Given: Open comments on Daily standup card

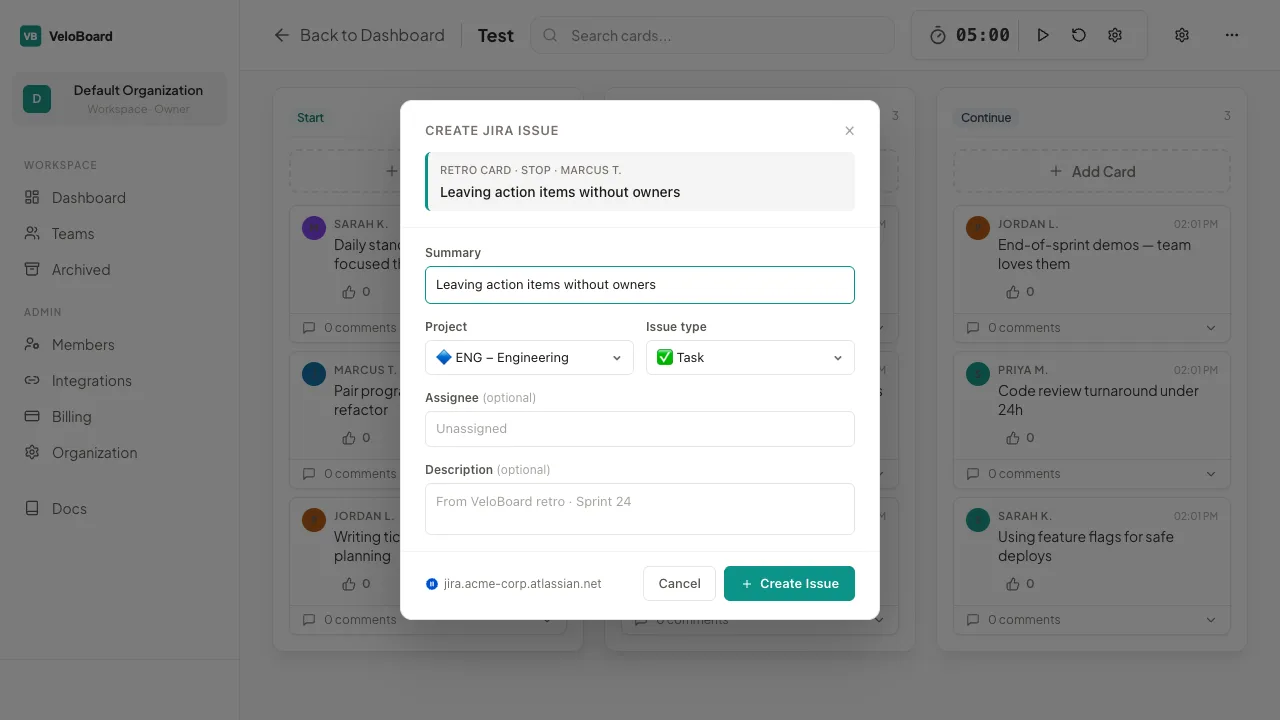Looking at the screenshot, I should coord(350,328).
